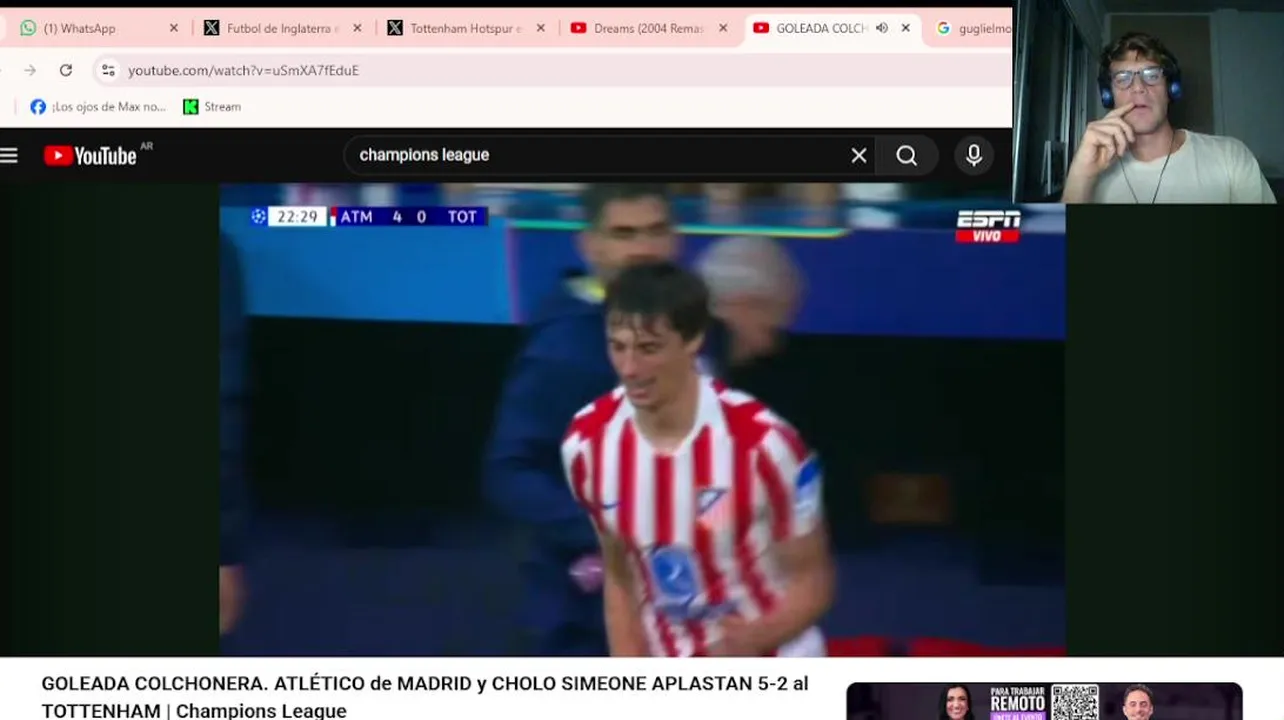Switch to the Google guglielmo tab
Image resolution: width=1284 pixels, height=720 pixels.
[972, 28]
